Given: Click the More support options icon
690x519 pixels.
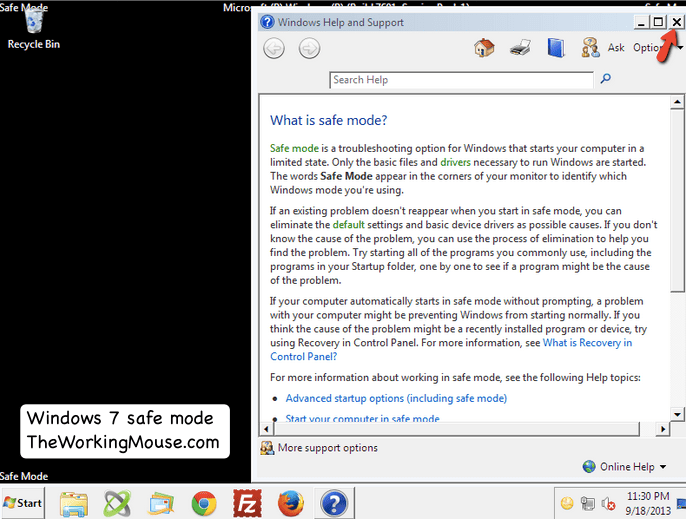Looking at the screenshot, I should pyautogui.click(x=267, y=448).
